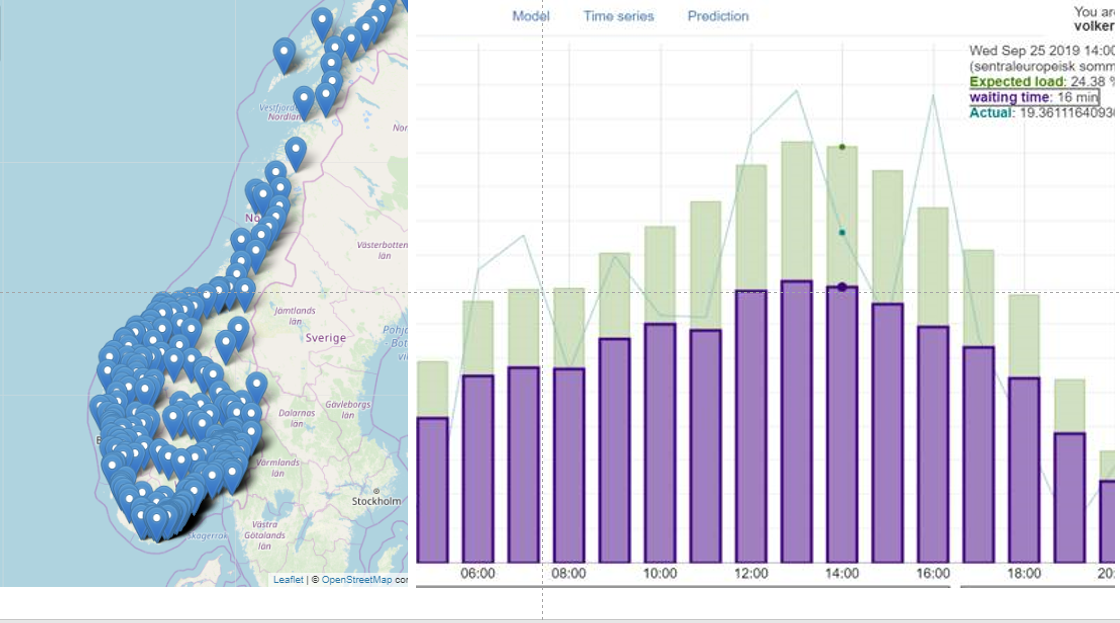The image size is (1120, 623).
Task: Click the Stockholm label on the map
Action: (376, 501)
